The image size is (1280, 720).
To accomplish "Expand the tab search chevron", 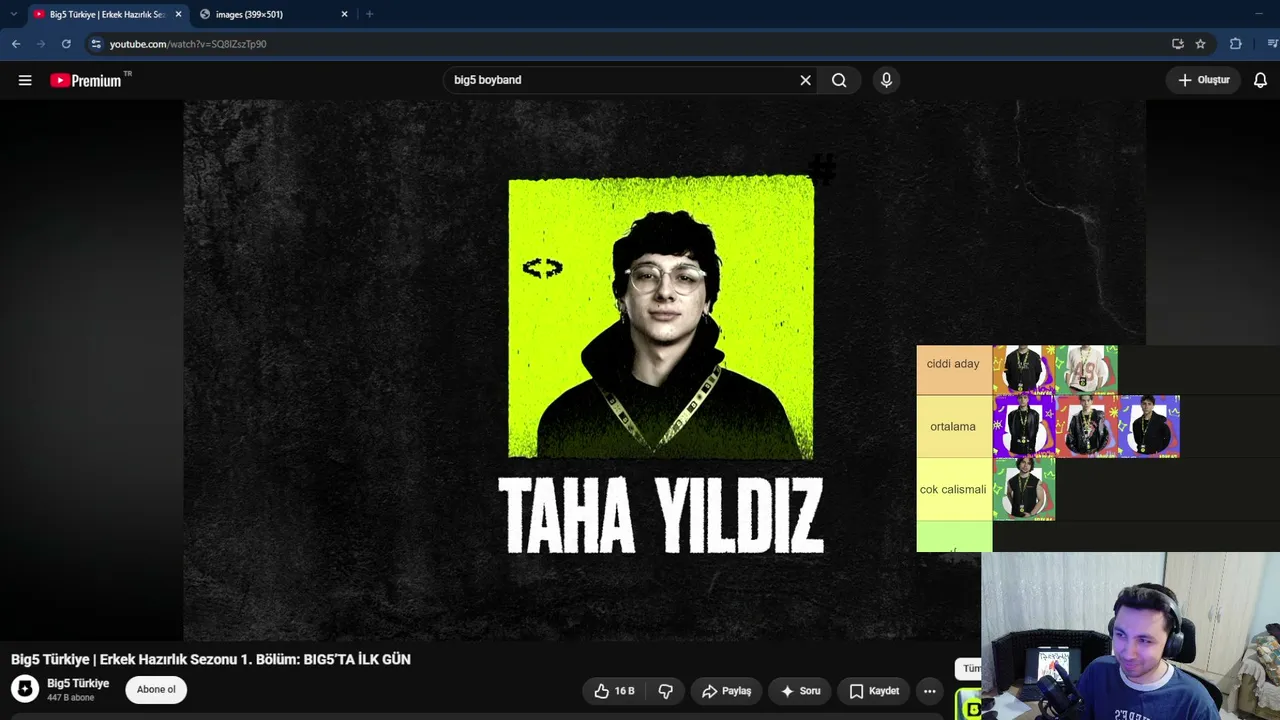I will pyautogui.click(x=13, y=14).
